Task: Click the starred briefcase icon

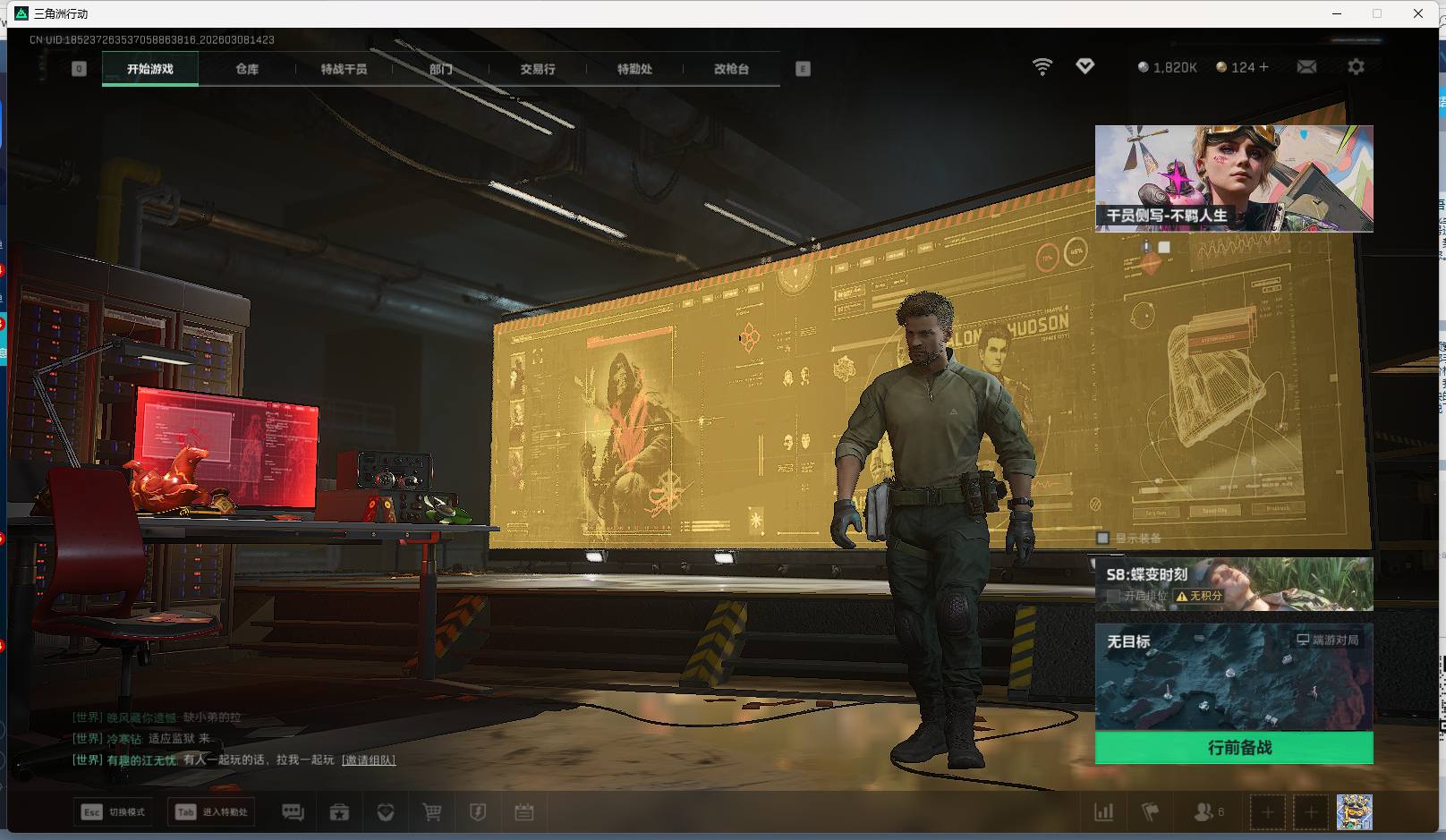Action: coord(339,812)
